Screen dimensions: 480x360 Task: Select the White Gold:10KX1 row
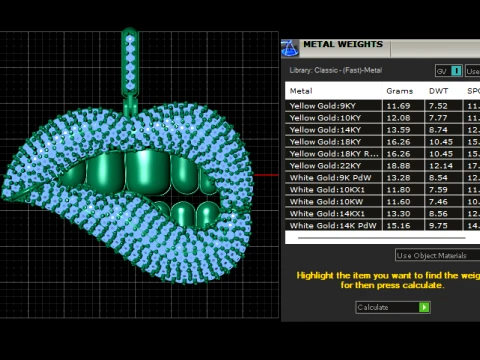click(x=383, y=190)
